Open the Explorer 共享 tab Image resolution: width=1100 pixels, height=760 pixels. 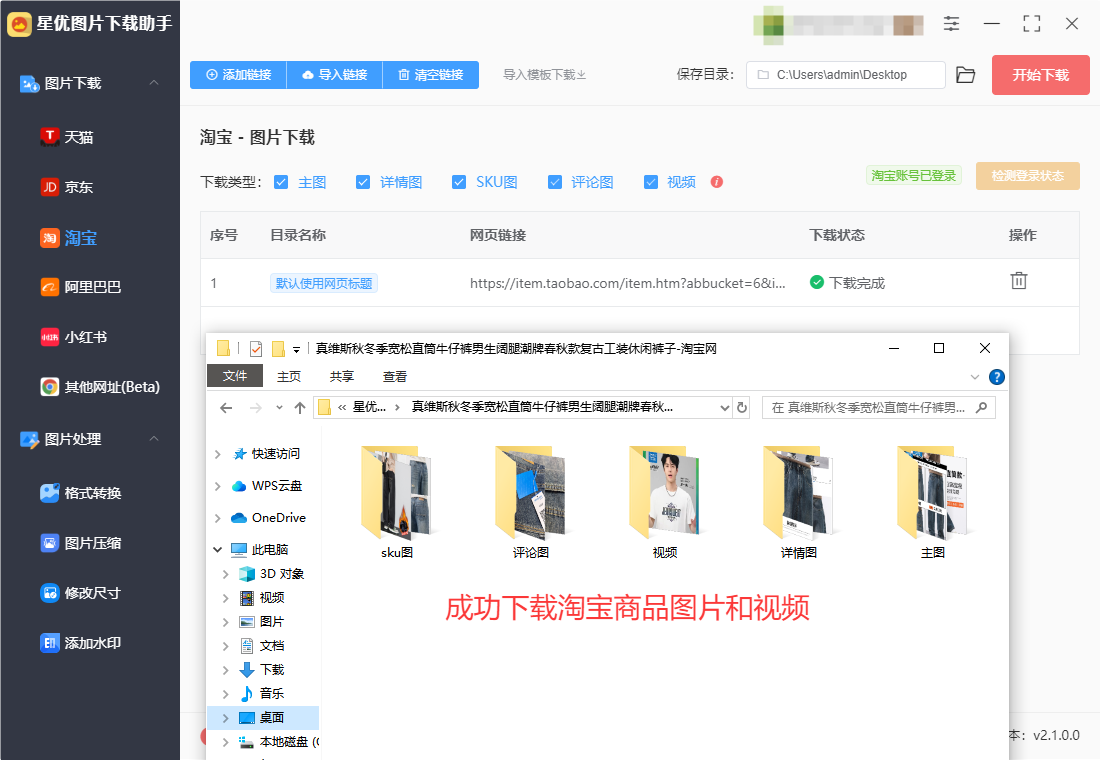coord(342,377)
